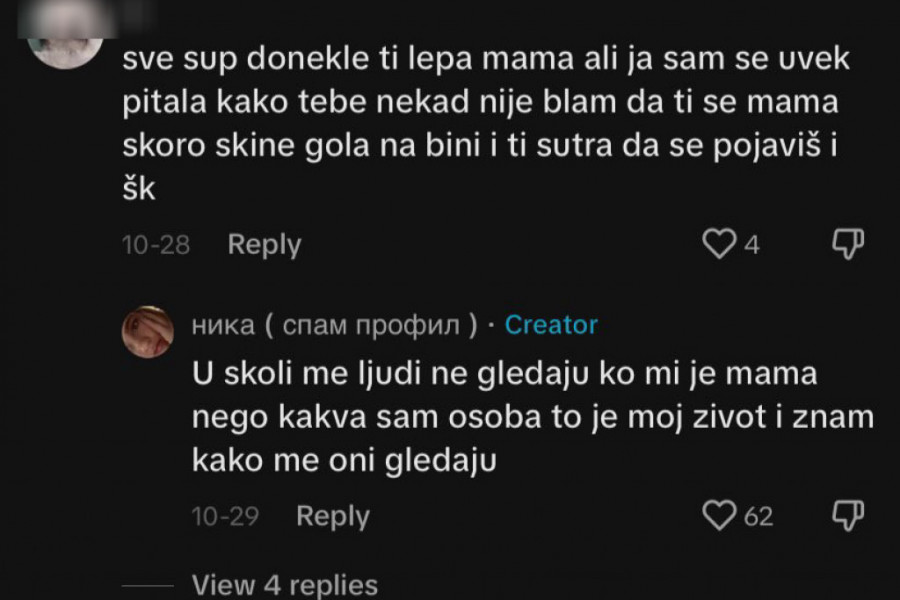Like the Creator's reply with the heart icon

(x=719, y=515)
